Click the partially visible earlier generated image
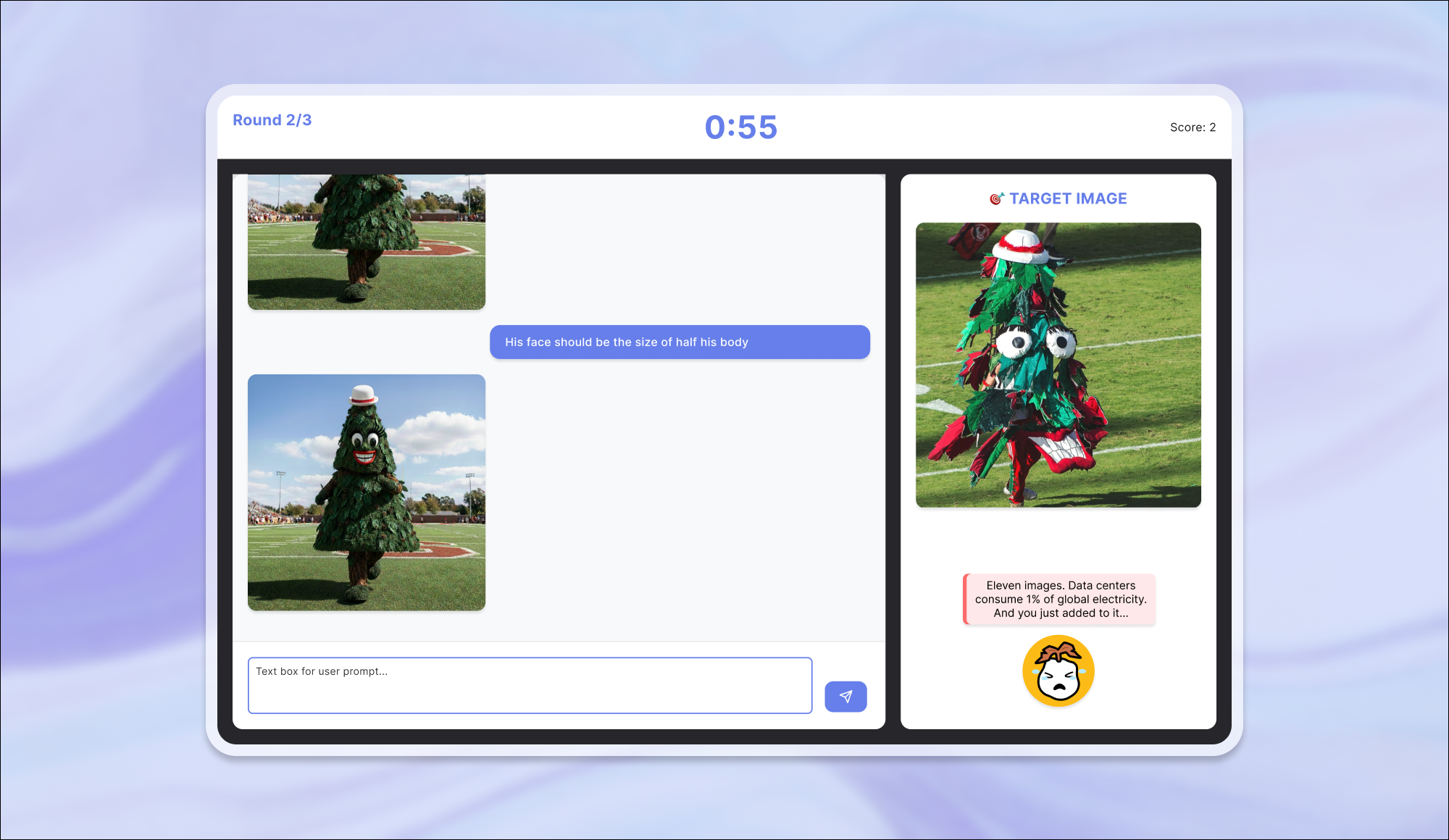 tap(367, 242)
